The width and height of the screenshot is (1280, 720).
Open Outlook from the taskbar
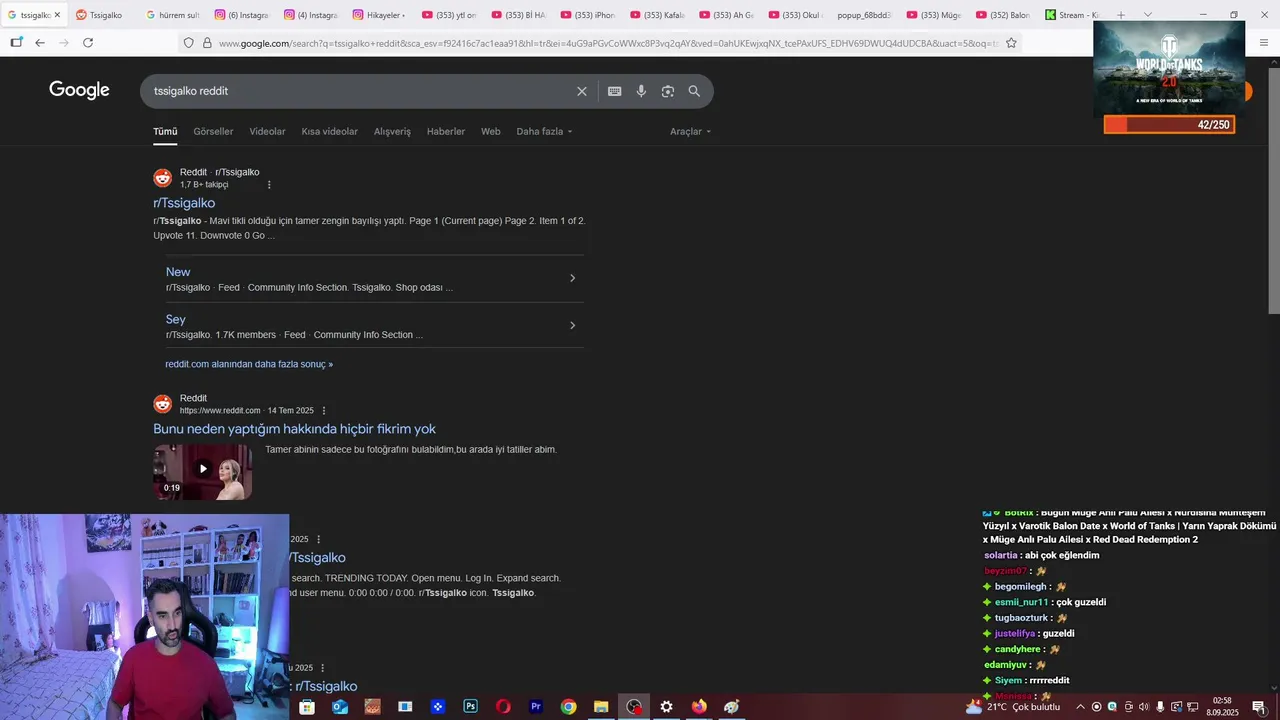[x=340, y=707]
